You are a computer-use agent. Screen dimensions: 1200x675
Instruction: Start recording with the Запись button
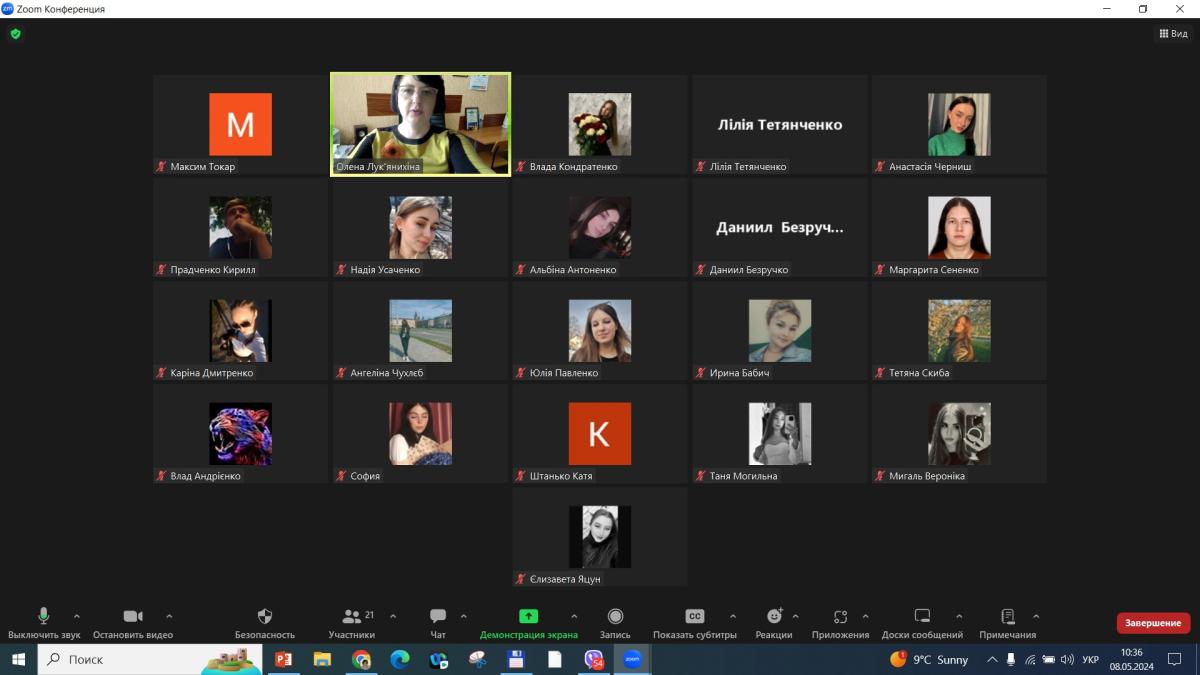point(615,617)
